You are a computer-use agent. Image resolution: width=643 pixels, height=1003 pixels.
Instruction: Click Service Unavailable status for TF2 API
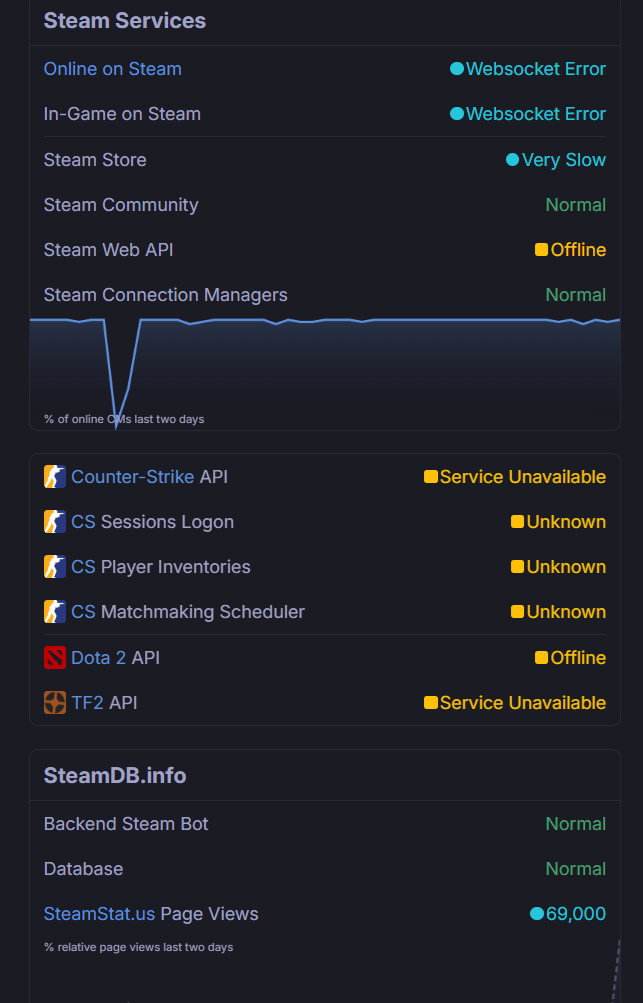tap(522, 703)
